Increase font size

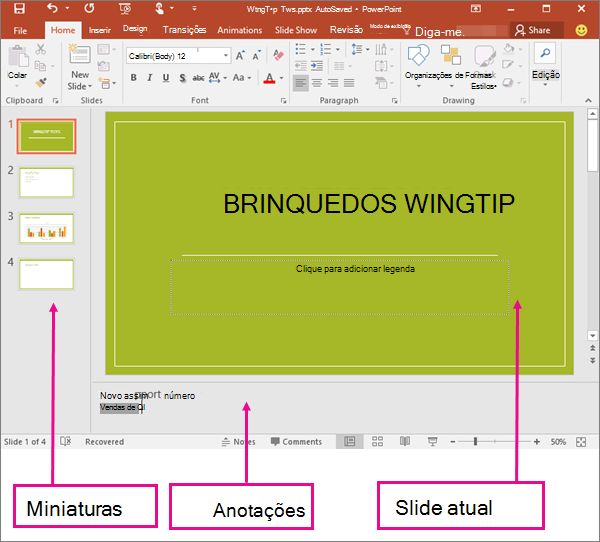[x=240, y=56]
